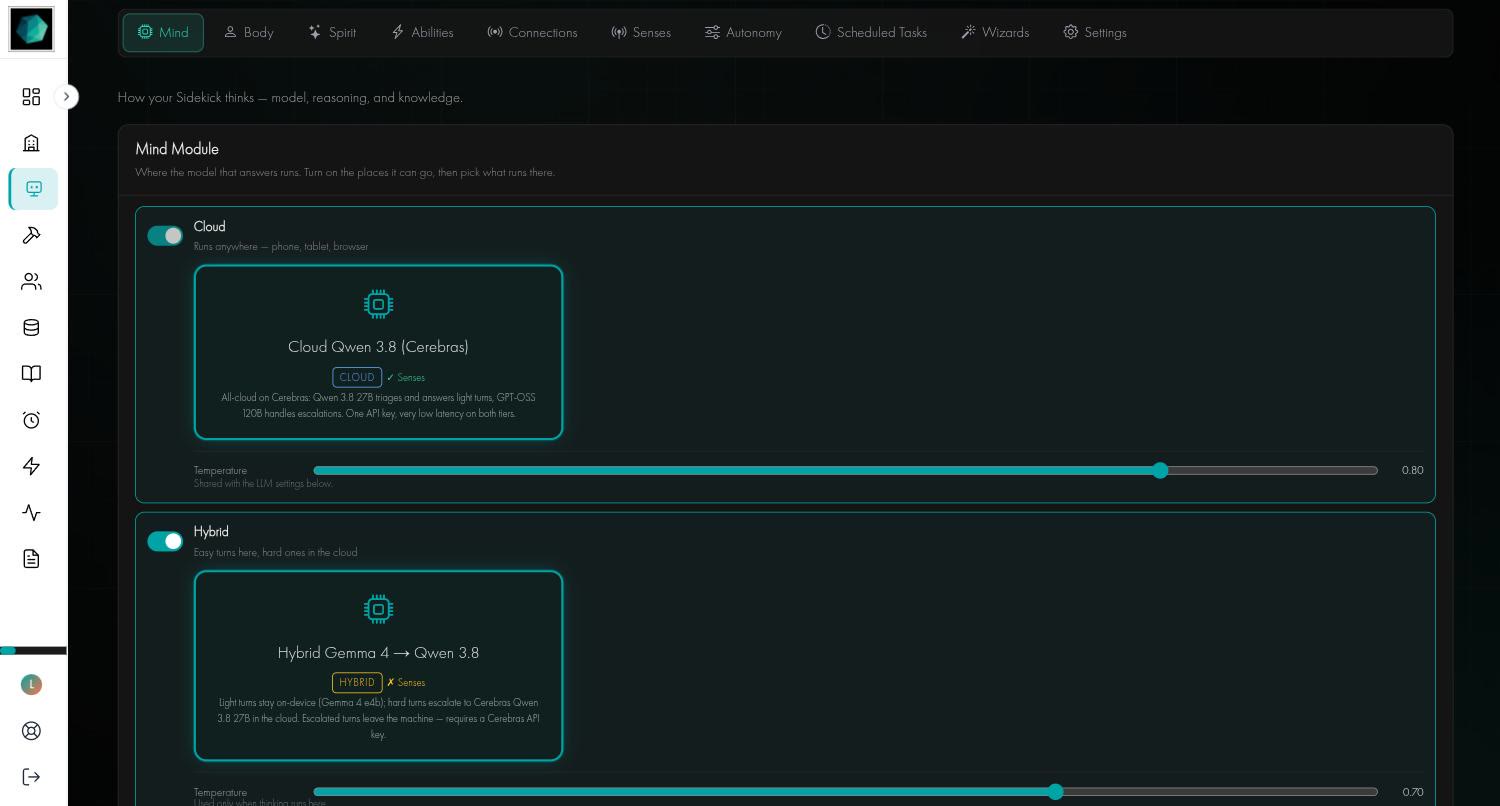Open the open-book icon in the sidebar
The height and width of the screenshot is (806, 1500).
pos(31,373)
